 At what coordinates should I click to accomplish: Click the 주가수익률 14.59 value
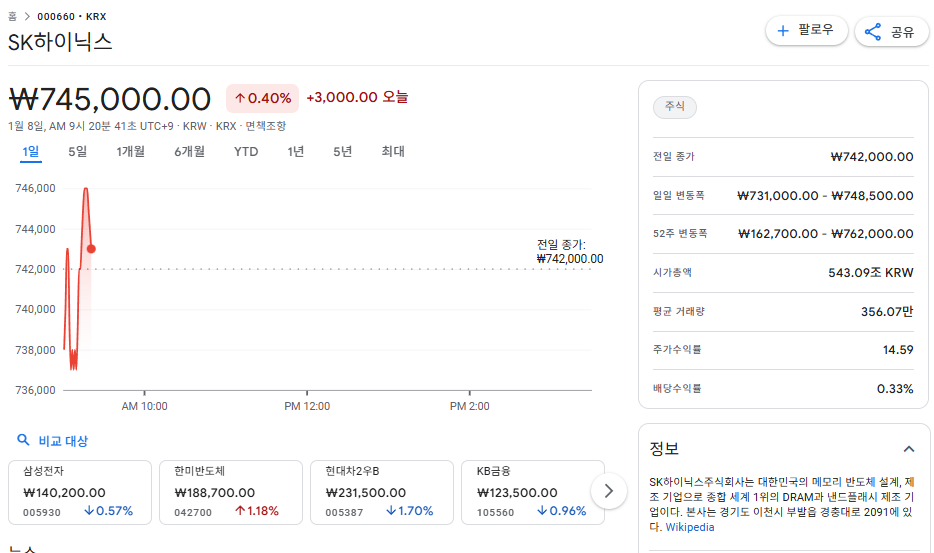point(898,350)
